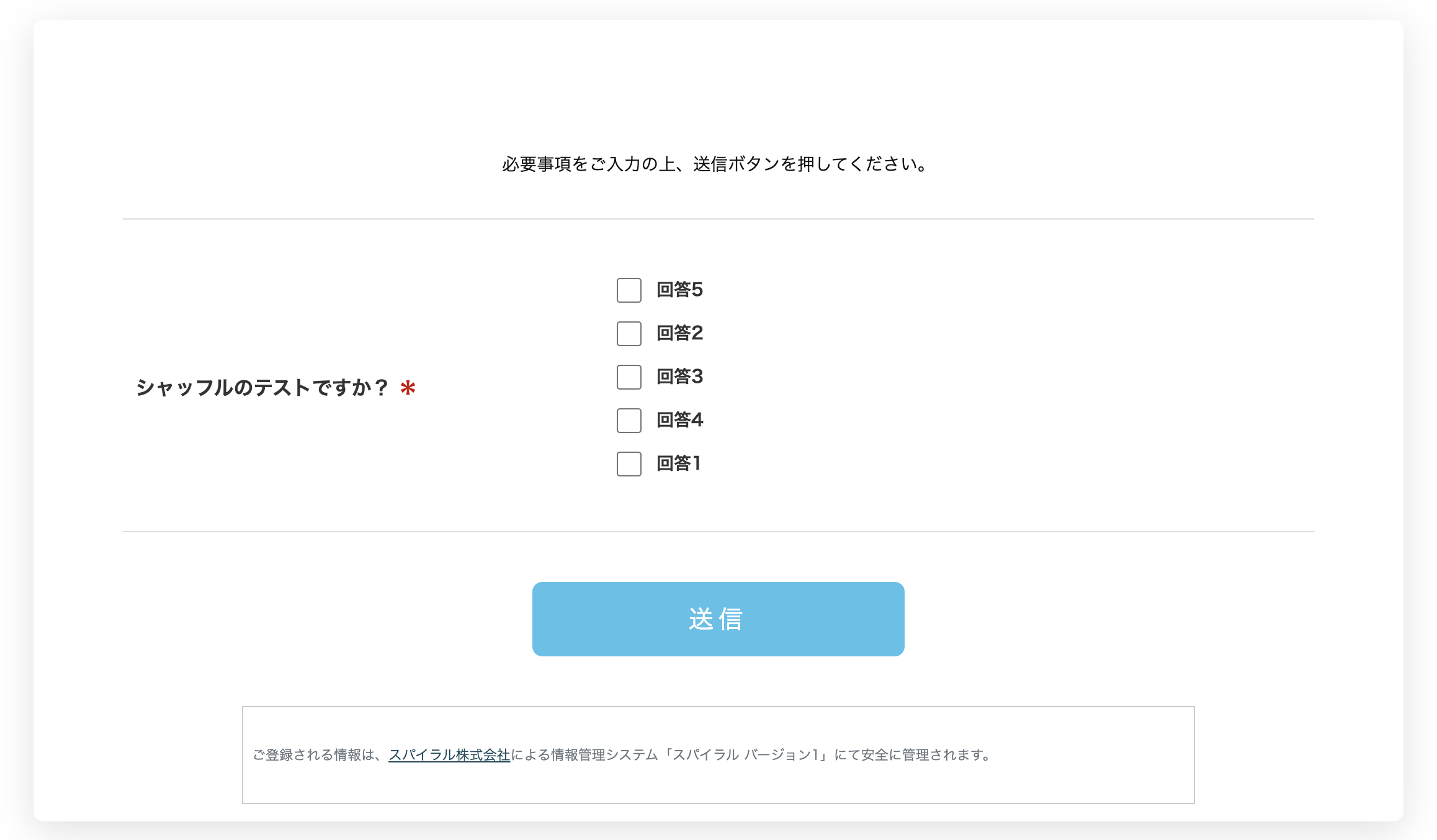
Task: Enable the 回答3 checkbox
Action: pos(629,377)
